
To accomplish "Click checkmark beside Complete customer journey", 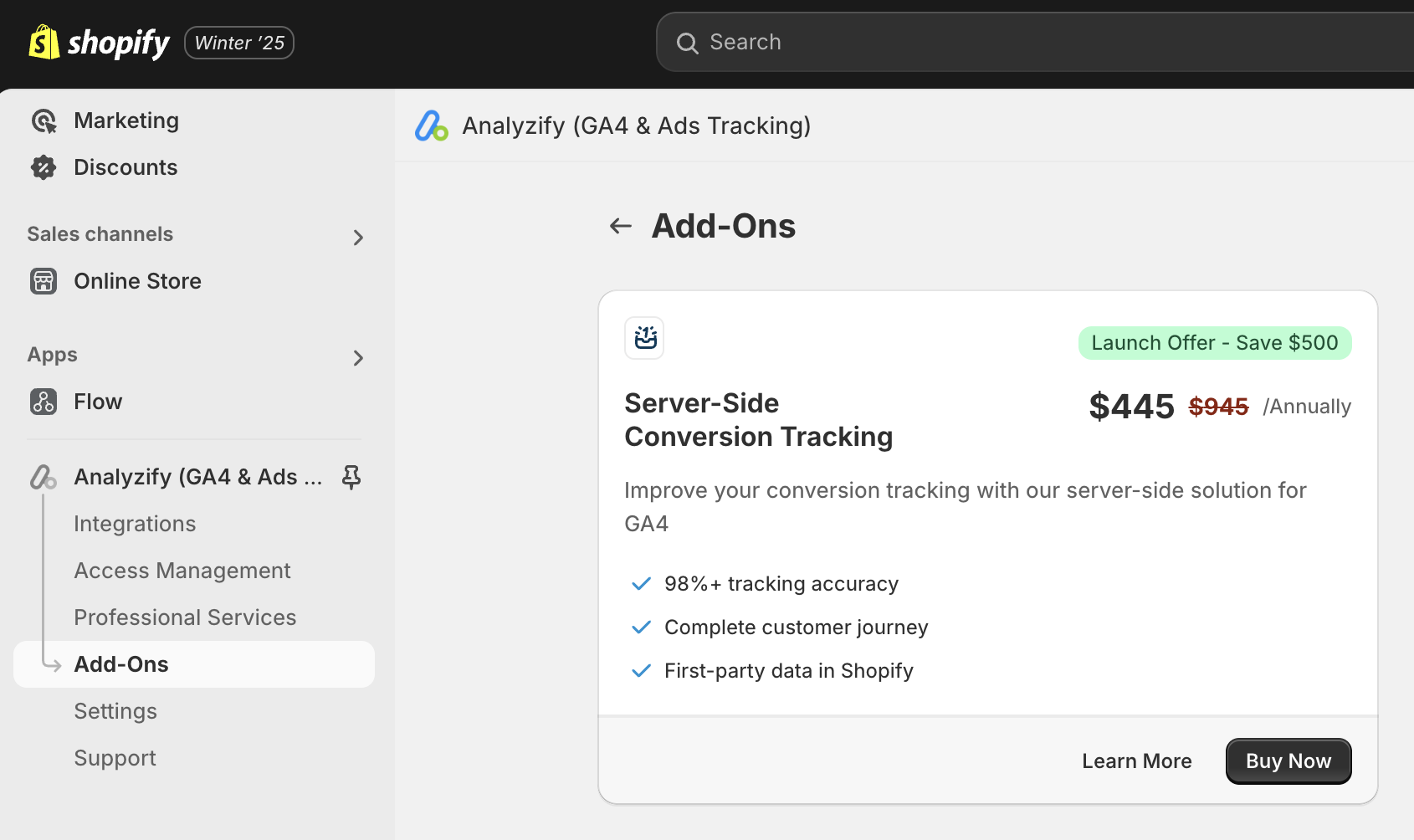I will click(x=641, y=627).
